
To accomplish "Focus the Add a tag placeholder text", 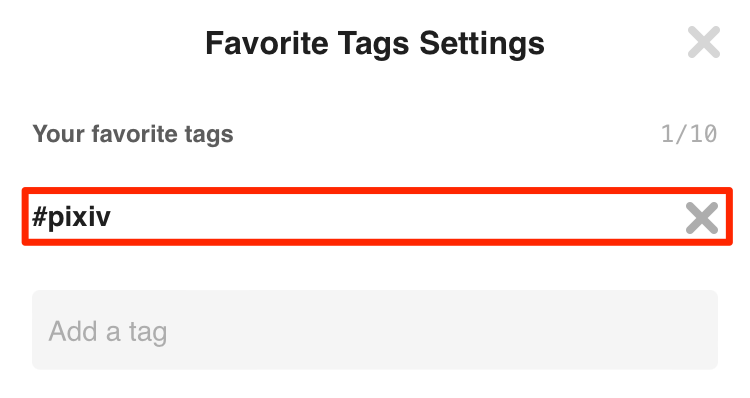I will point(108,332).
